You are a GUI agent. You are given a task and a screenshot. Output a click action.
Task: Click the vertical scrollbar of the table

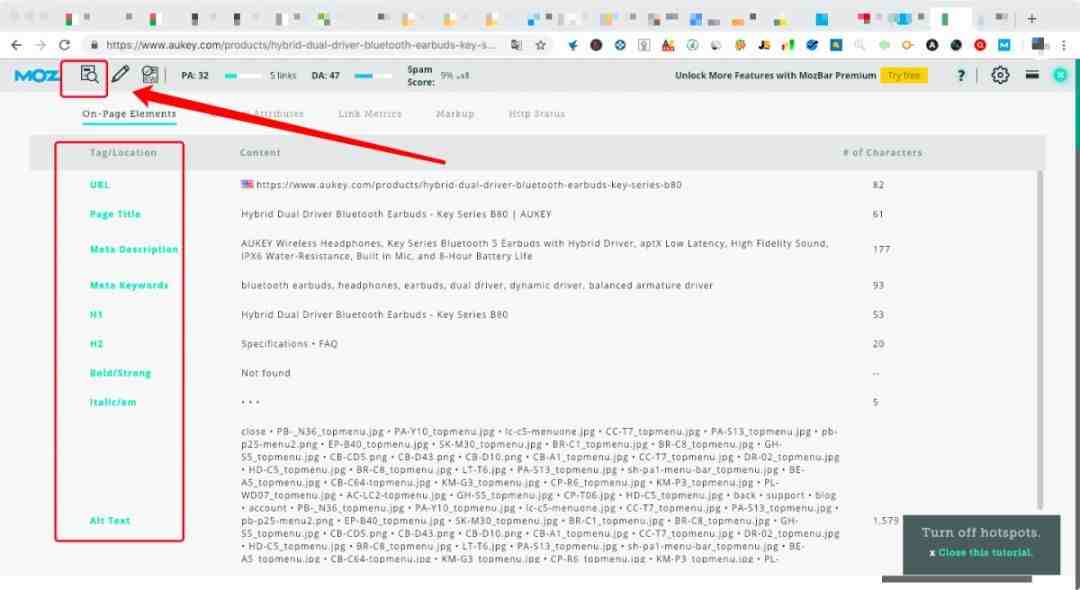point(1039,341)
